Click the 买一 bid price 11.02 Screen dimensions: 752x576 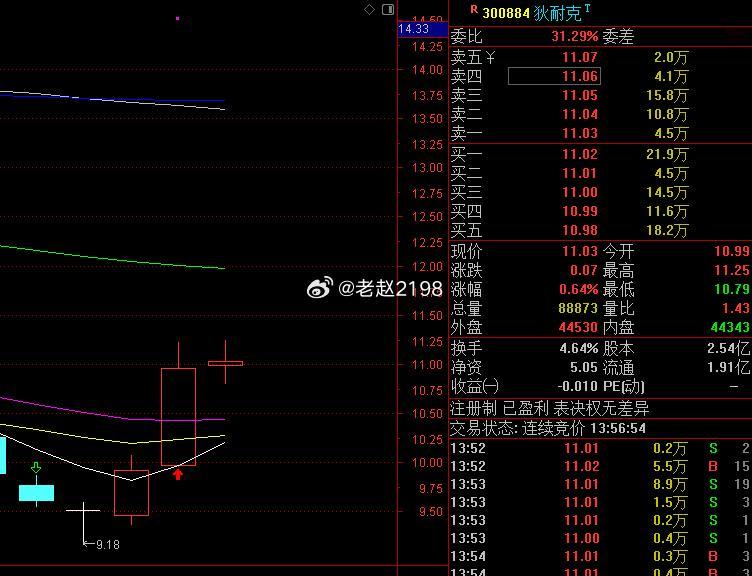coord(580,154)
